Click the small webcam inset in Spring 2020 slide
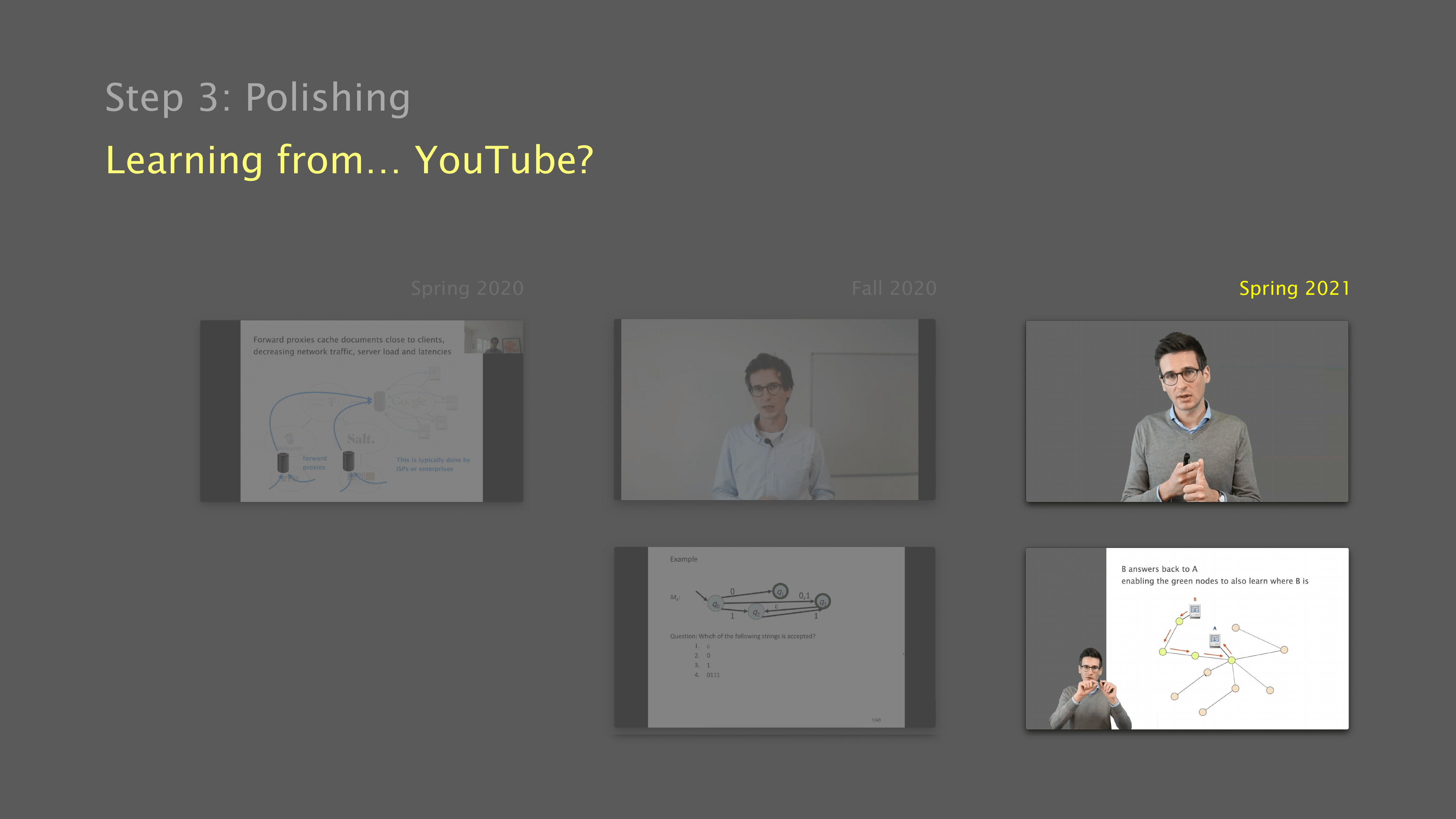The width and height of the screenshot is (1456, 819). point(494,337)
